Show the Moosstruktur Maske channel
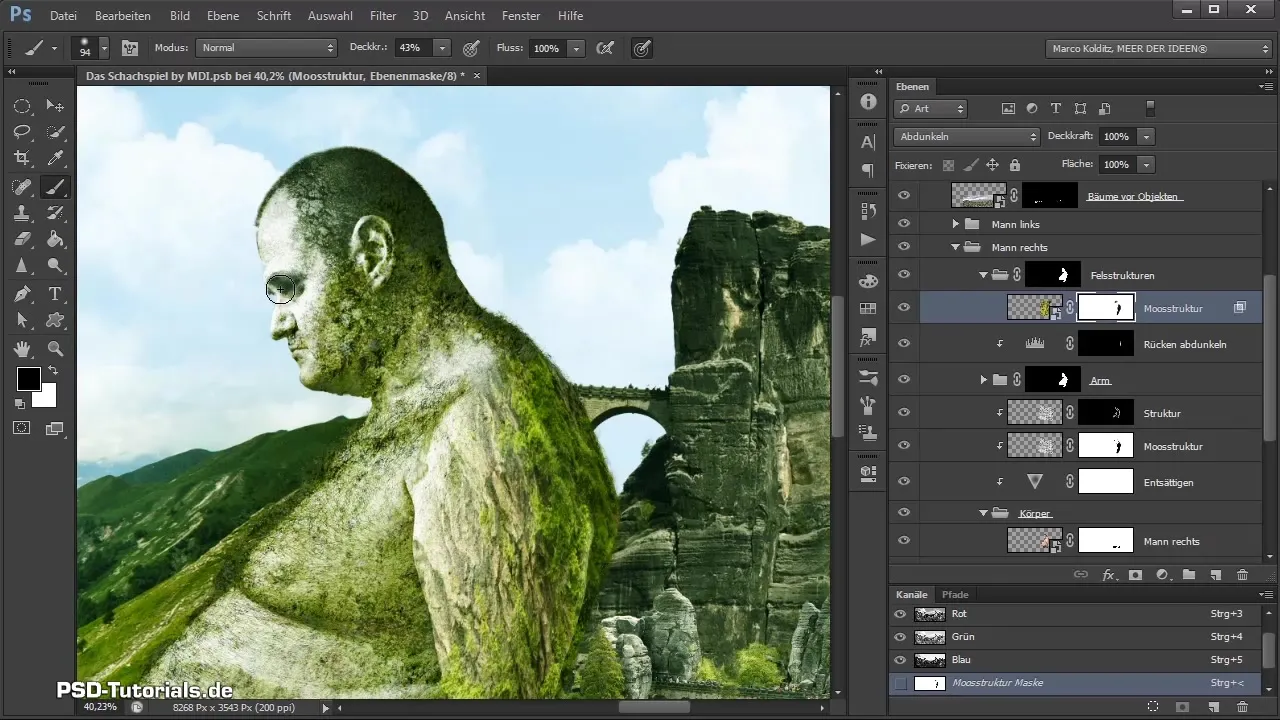 (900, 683)
